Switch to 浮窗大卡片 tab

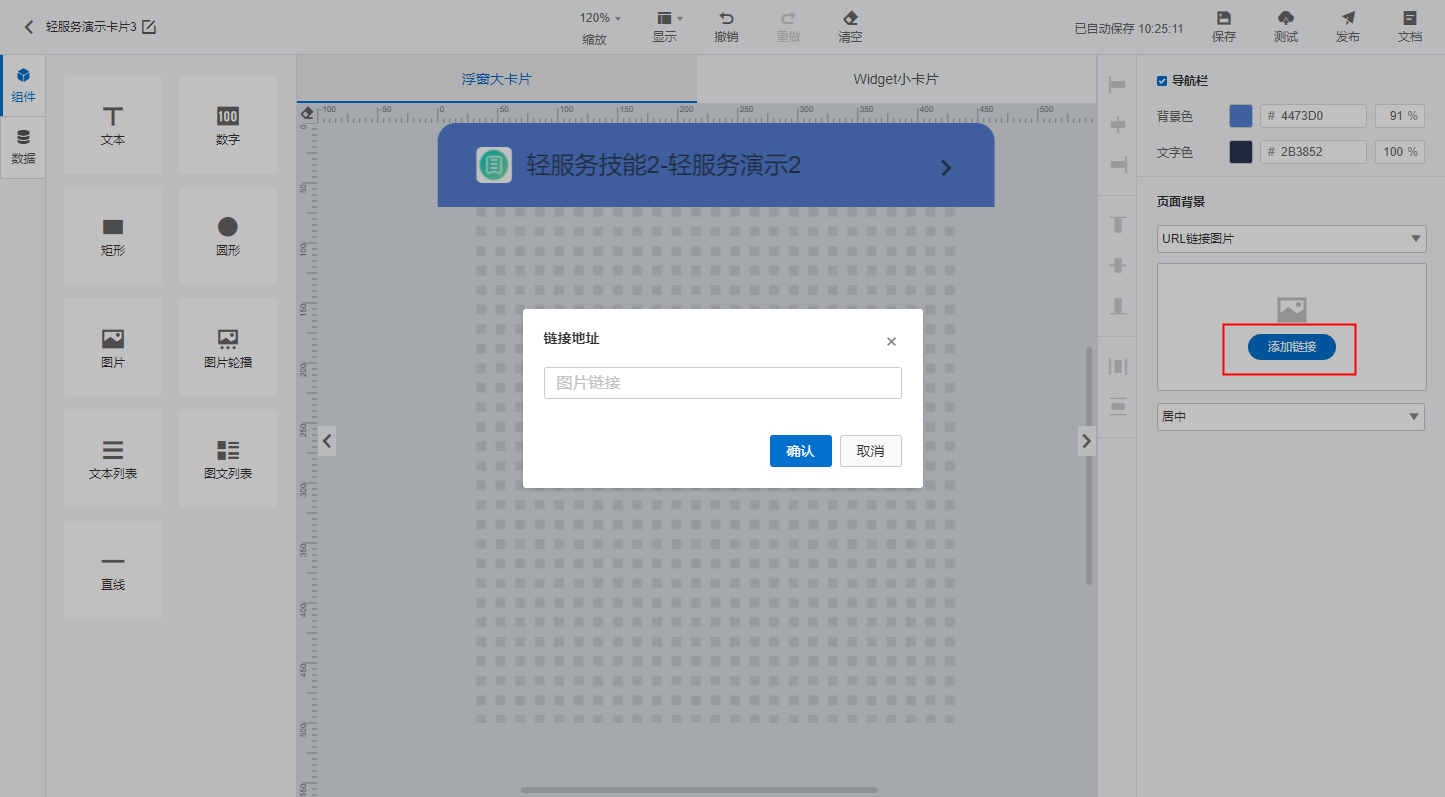[x=496, y=79]
